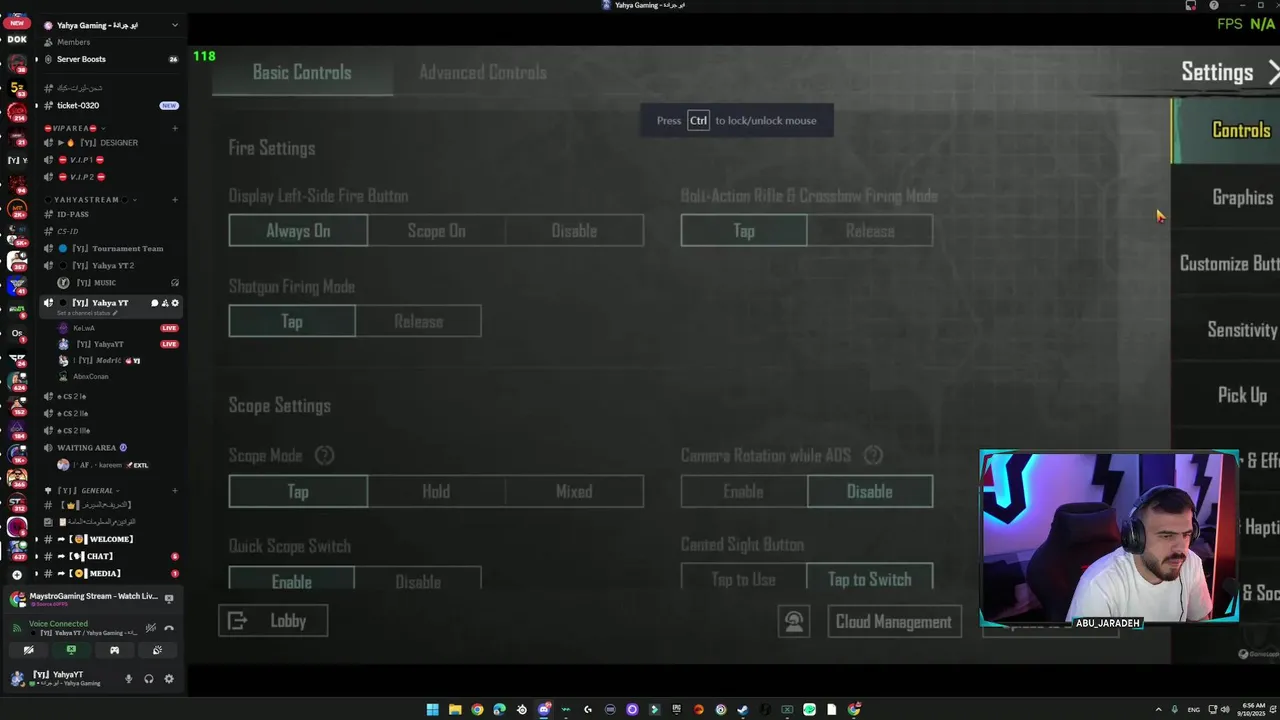Toggle screen share in voice controls

71,650
